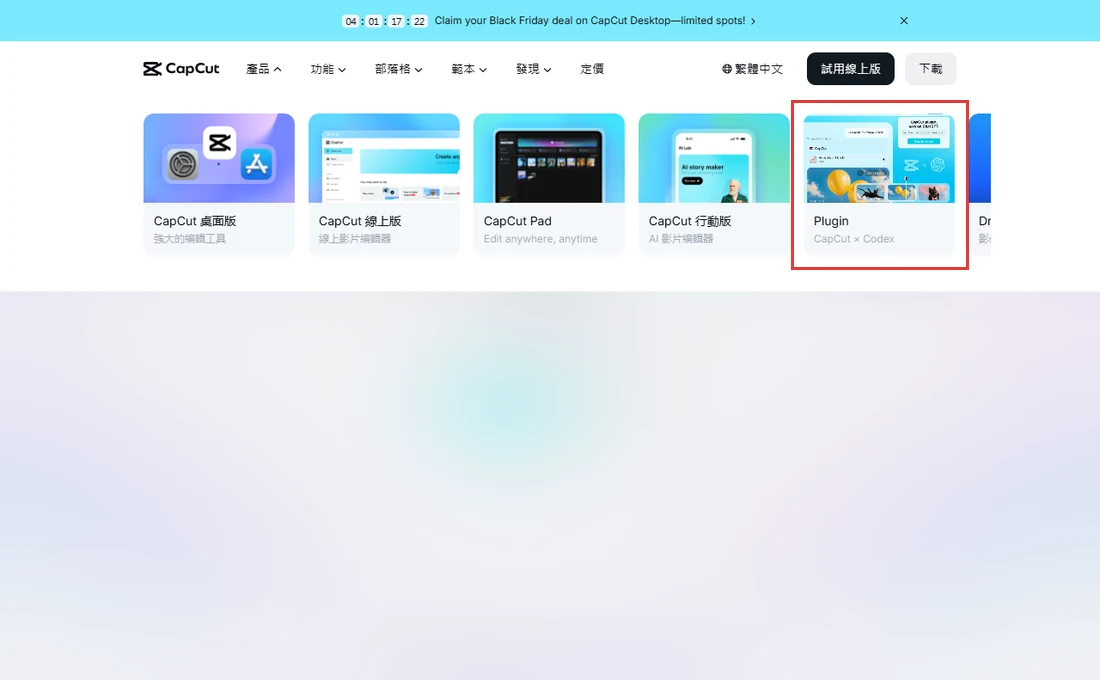Click the arrow after banner text
Screen dimensions: 1100x680
point(753,22)
